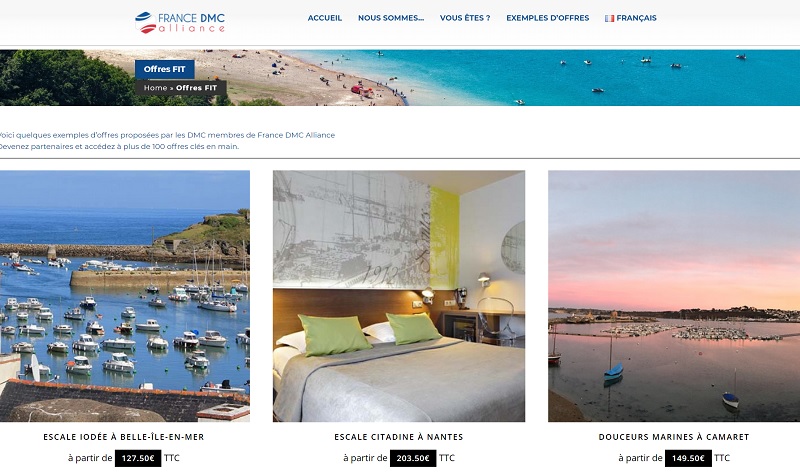Open the Accueil menu item
This screenshot has width=800, height=476.
324,18
